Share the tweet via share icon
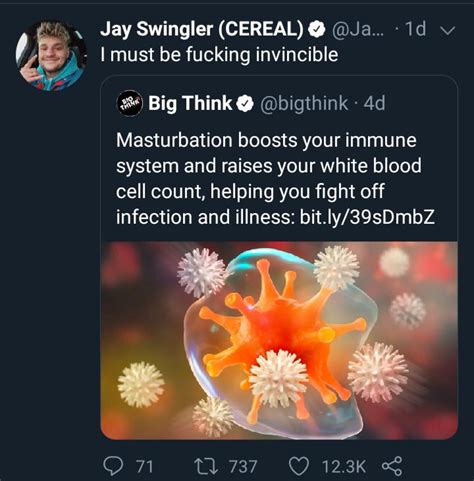 pos(392,466)
